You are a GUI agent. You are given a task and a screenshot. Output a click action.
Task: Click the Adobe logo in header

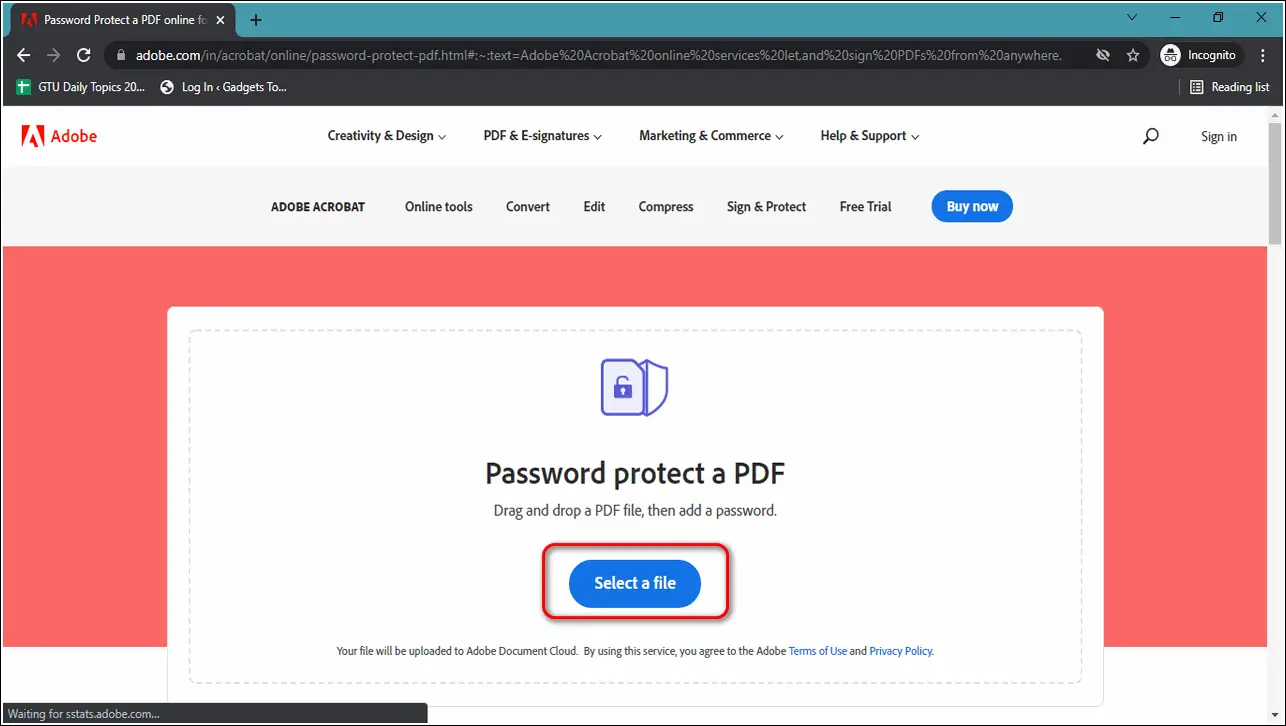pos(59,136)
